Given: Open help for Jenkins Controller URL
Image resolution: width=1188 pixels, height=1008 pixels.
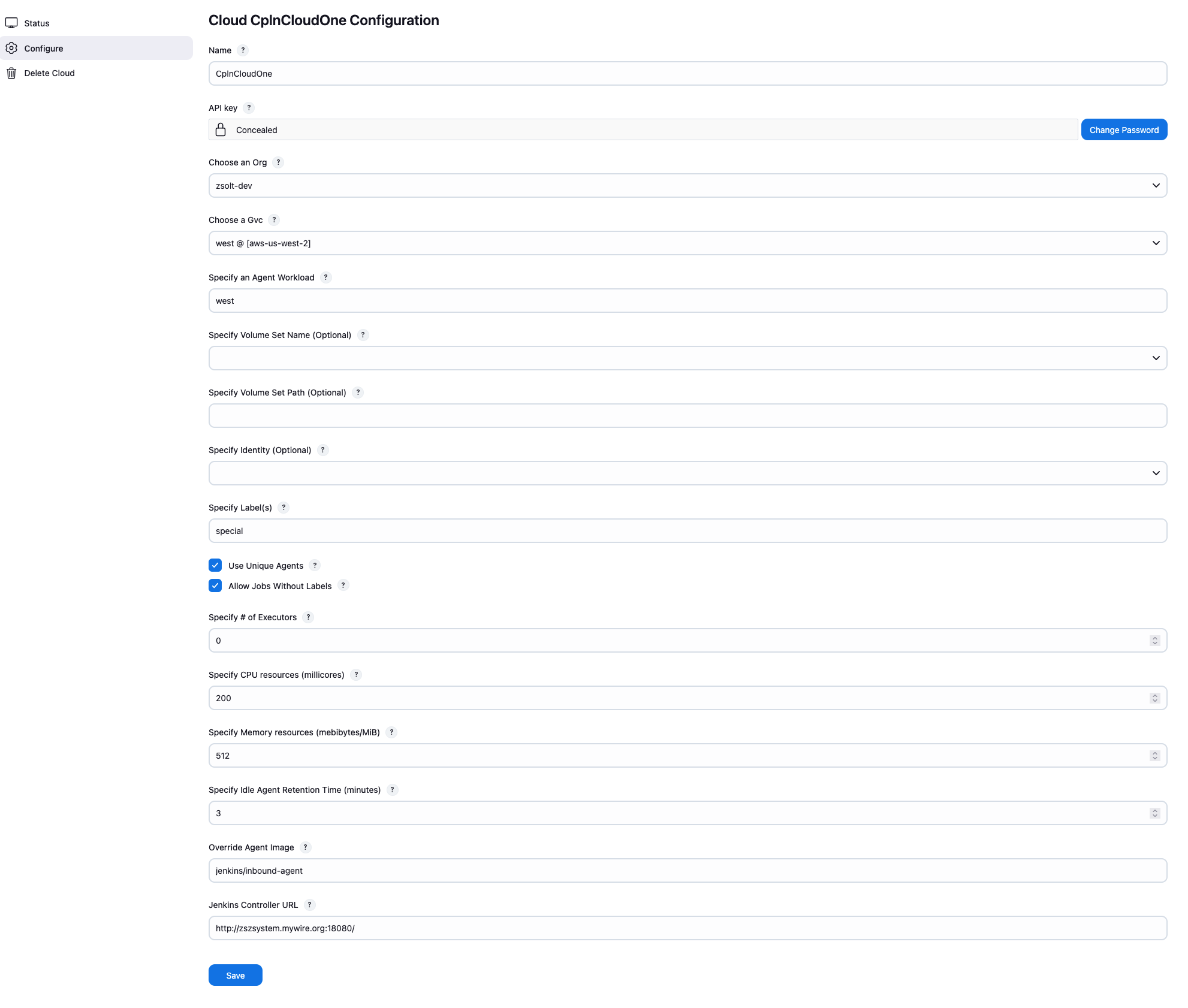Looking at the screenshot, I should pyautogui.click(x=309, y=905).
